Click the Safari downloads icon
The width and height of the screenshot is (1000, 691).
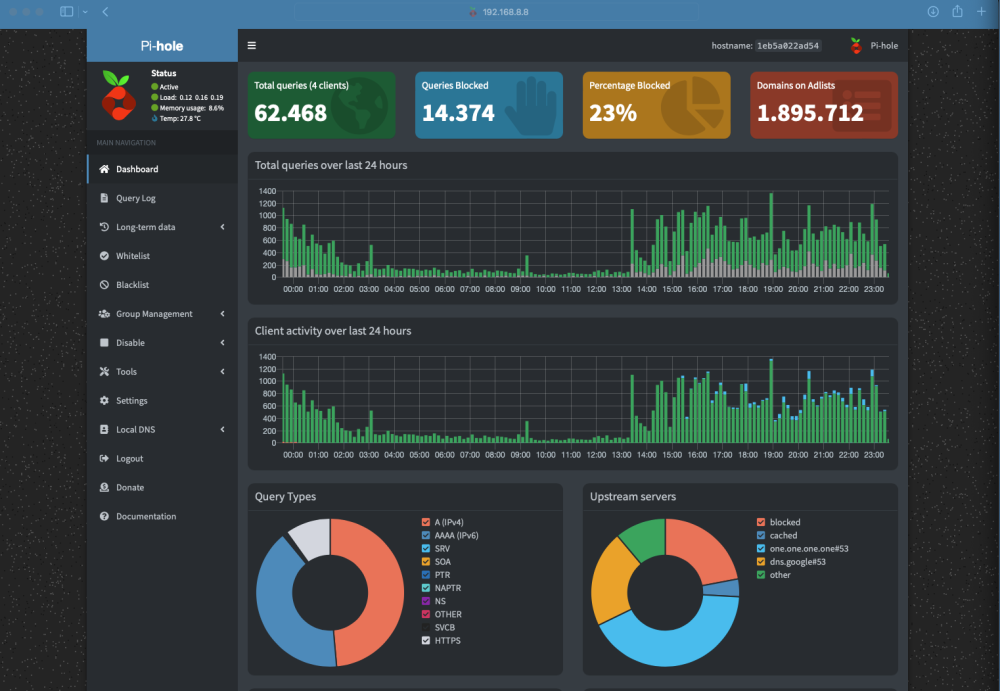tap(932, 11)
